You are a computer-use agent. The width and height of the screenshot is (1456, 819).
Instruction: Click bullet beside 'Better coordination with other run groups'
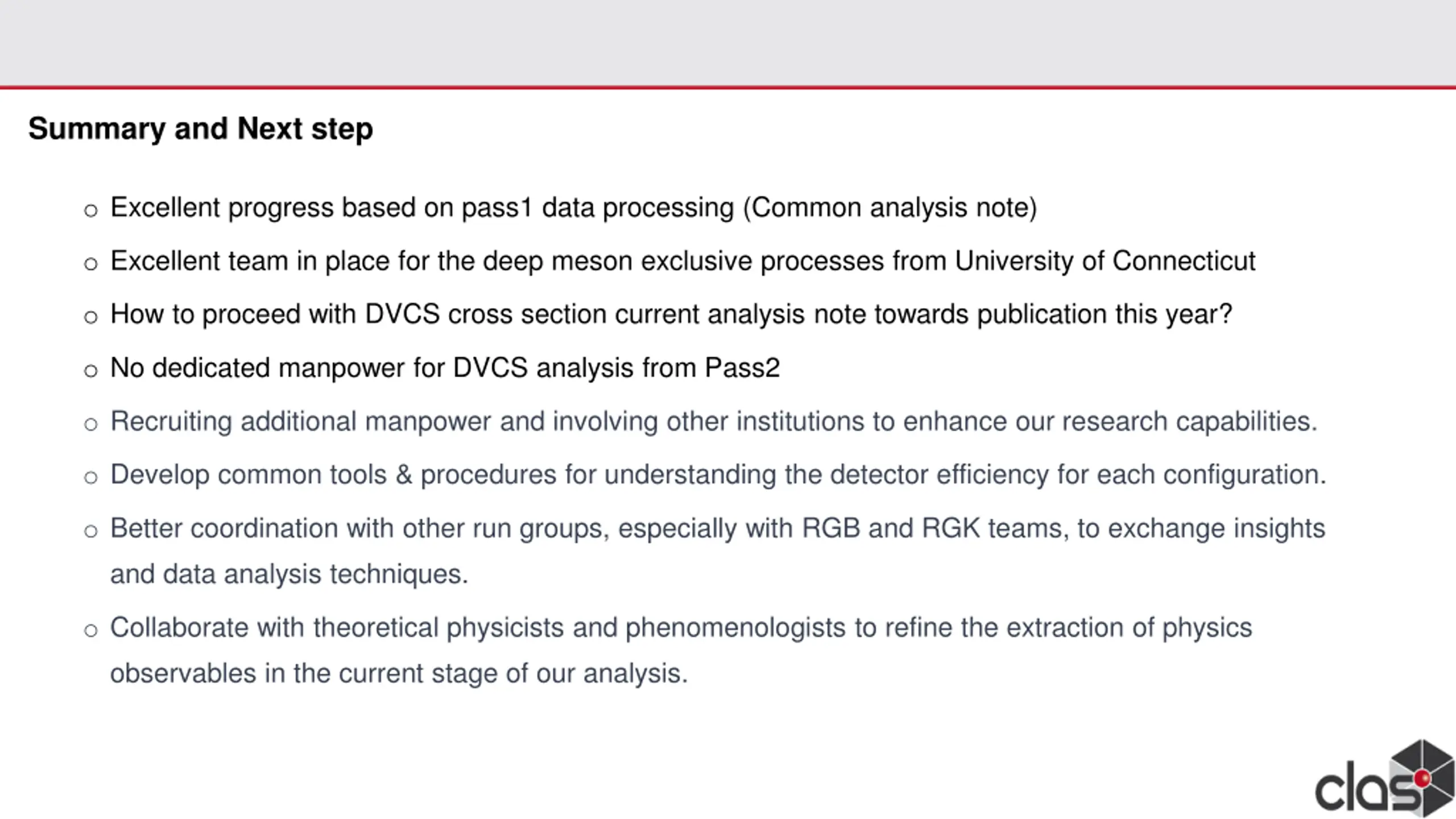pyautogui.click(x=90, y=531)
